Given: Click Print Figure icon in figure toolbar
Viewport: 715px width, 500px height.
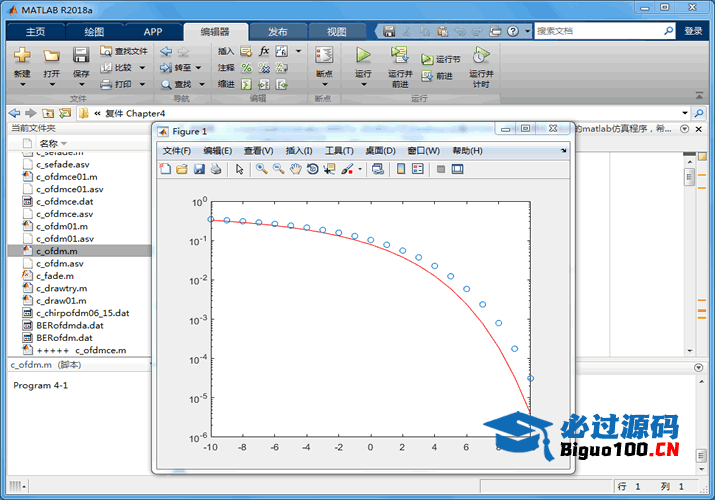Looking at the screenshot, I should (x=216, y=170).
